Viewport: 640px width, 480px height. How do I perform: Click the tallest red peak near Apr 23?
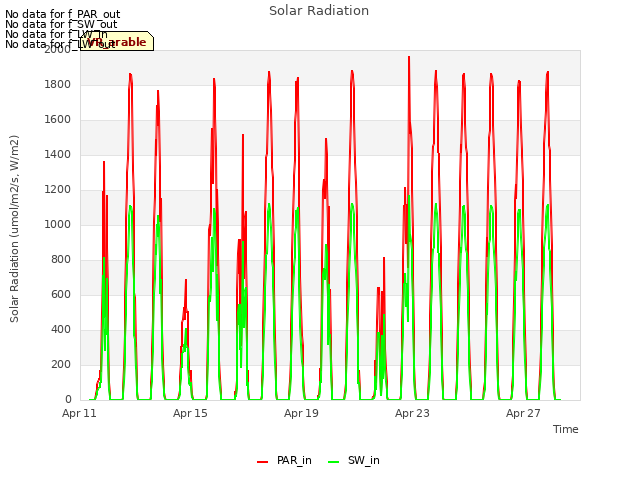tap(409, 58)
